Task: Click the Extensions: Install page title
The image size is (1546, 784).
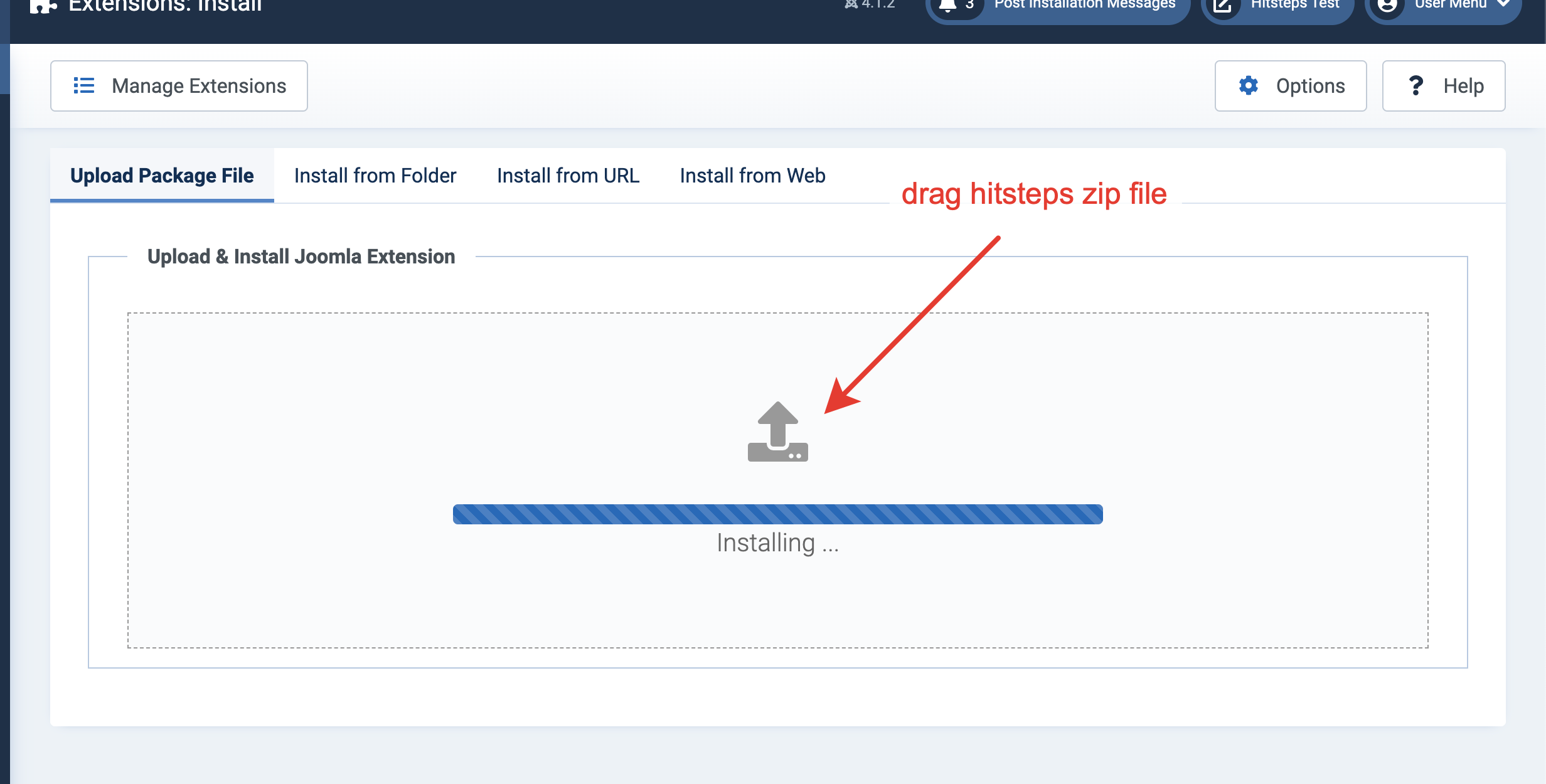Action: pyautogui.click(x=165, y=6)
